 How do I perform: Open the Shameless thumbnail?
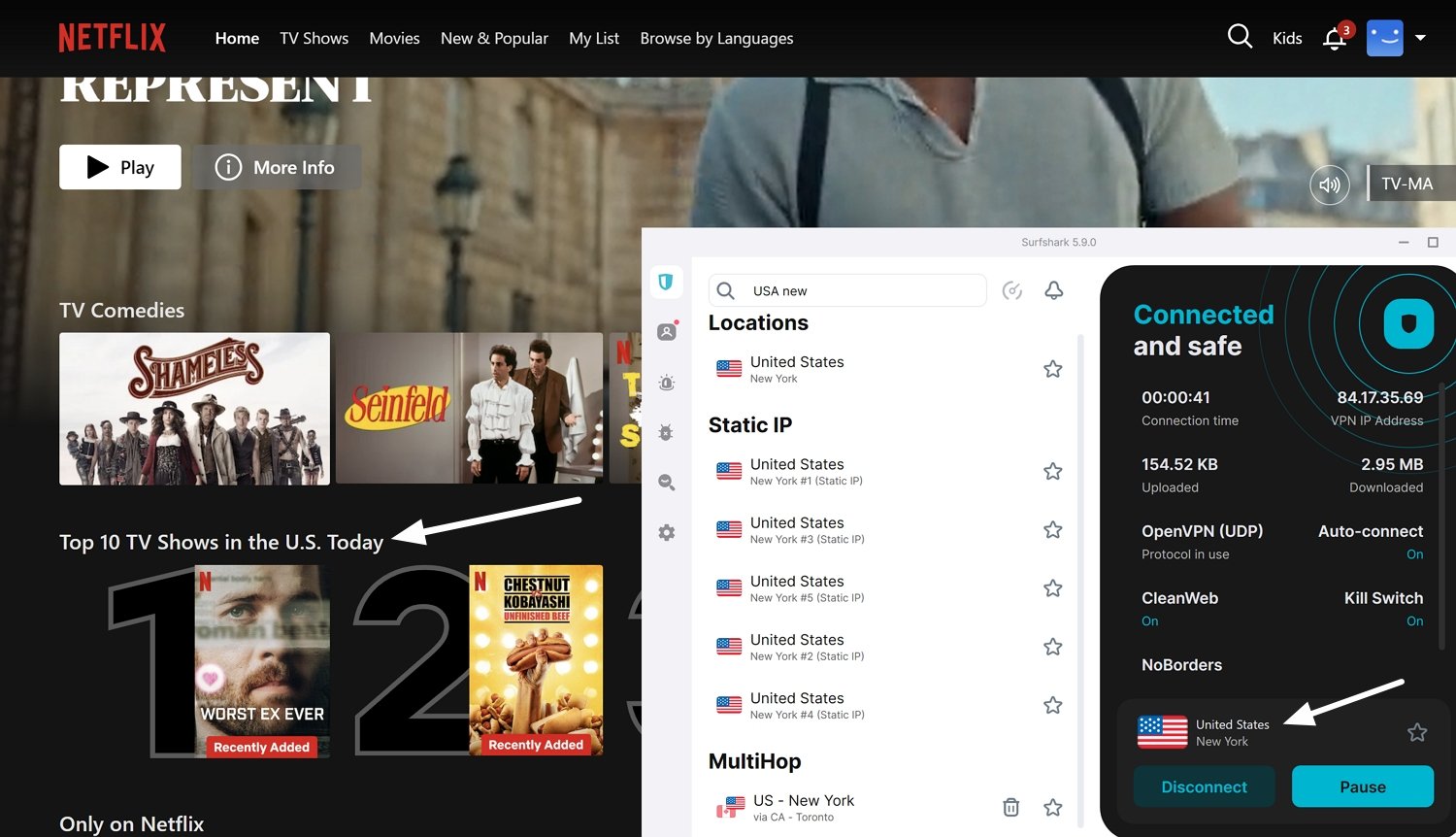click(x=194, y=409)
